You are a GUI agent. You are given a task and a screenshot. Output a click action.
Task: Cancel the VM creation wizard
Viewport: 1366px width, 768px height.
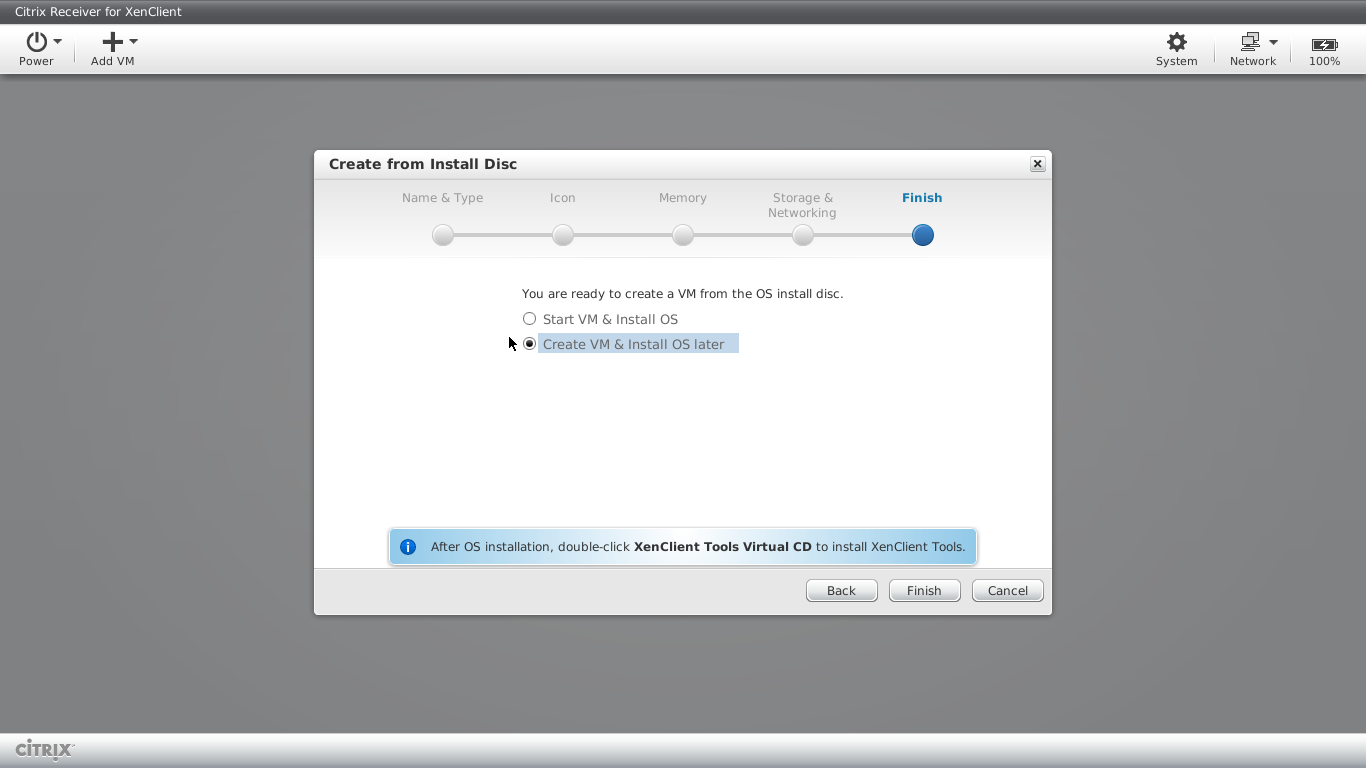pos(1007,591)
